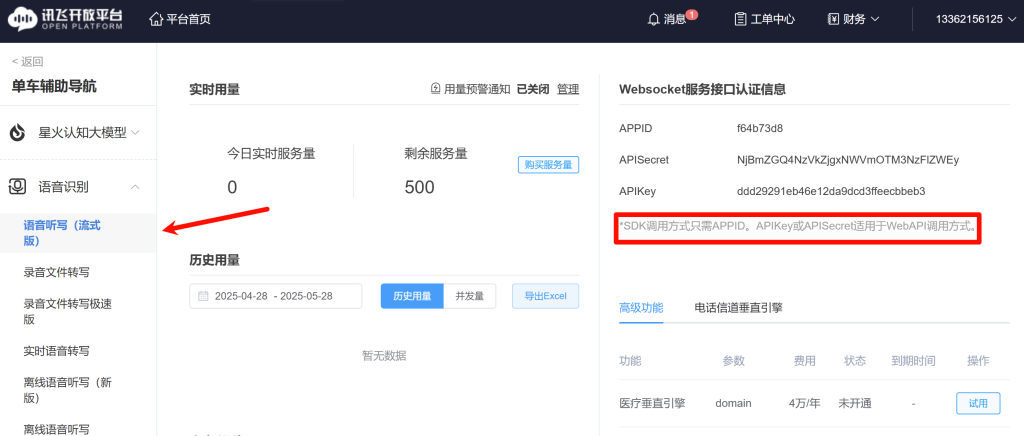Collapse the 语音识别 section
This screenshot has width=1024, height=436.
coord(135,187)
